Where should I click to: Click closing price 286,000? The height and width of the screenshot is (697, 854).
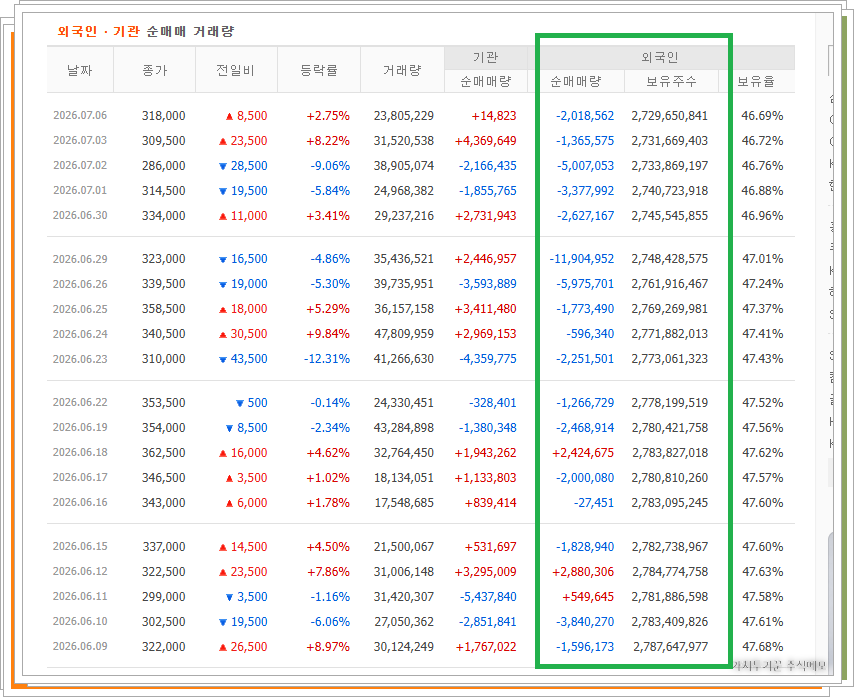pyautogui.click(x=163, y=166)
